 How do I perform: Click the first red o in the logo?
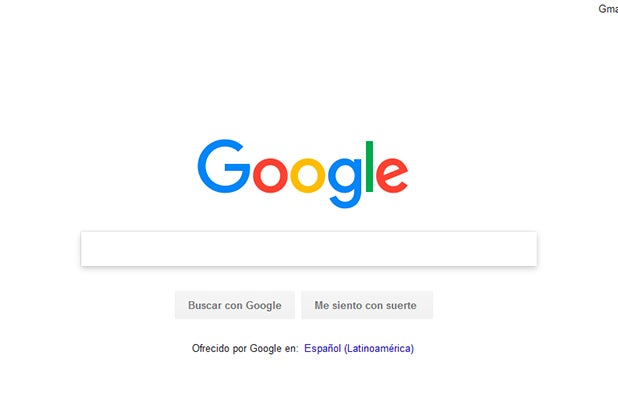point(270,175)
